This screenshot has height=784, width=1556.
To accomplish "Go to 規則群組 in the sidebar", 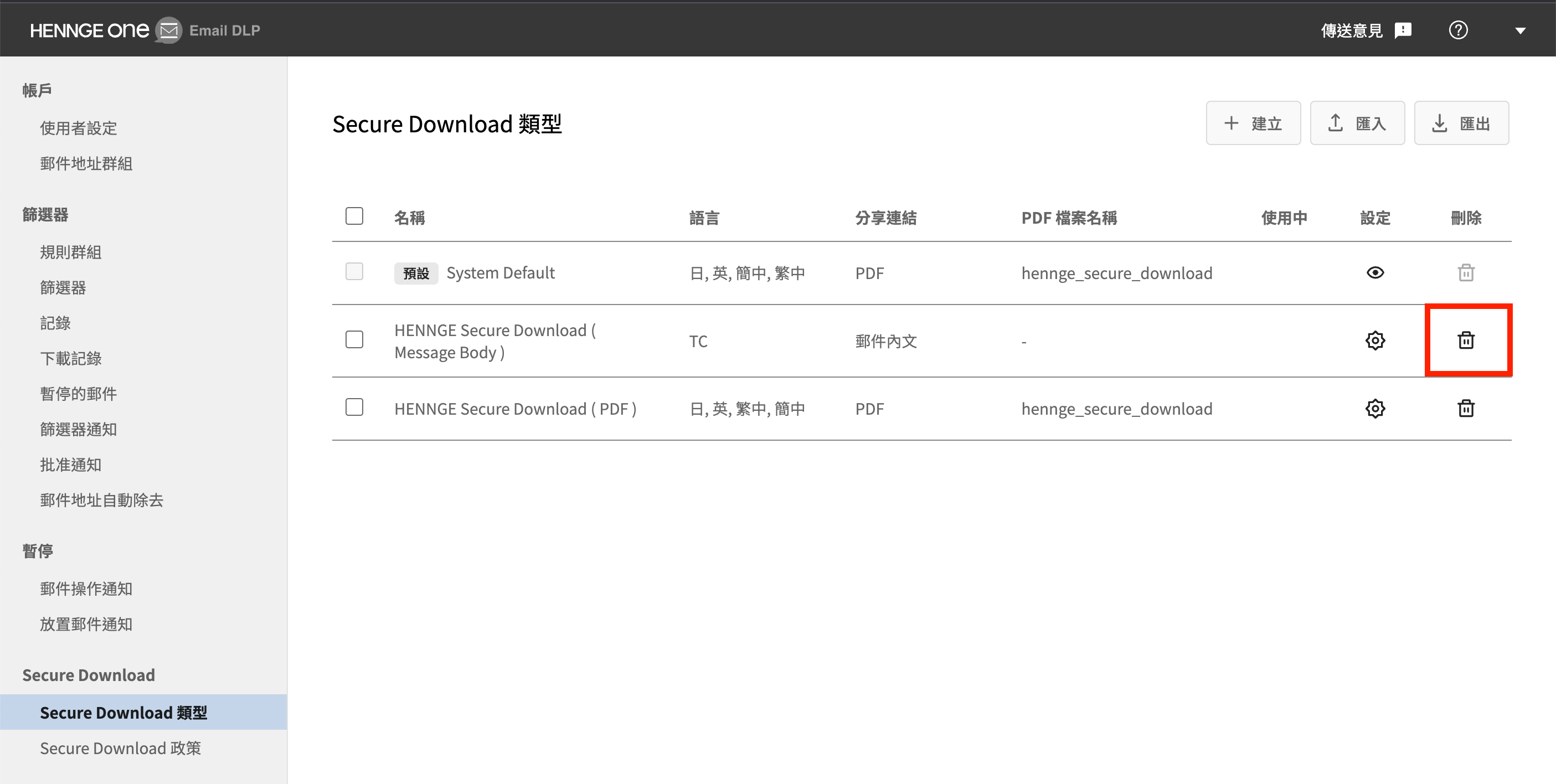I will tap(71, 252).
